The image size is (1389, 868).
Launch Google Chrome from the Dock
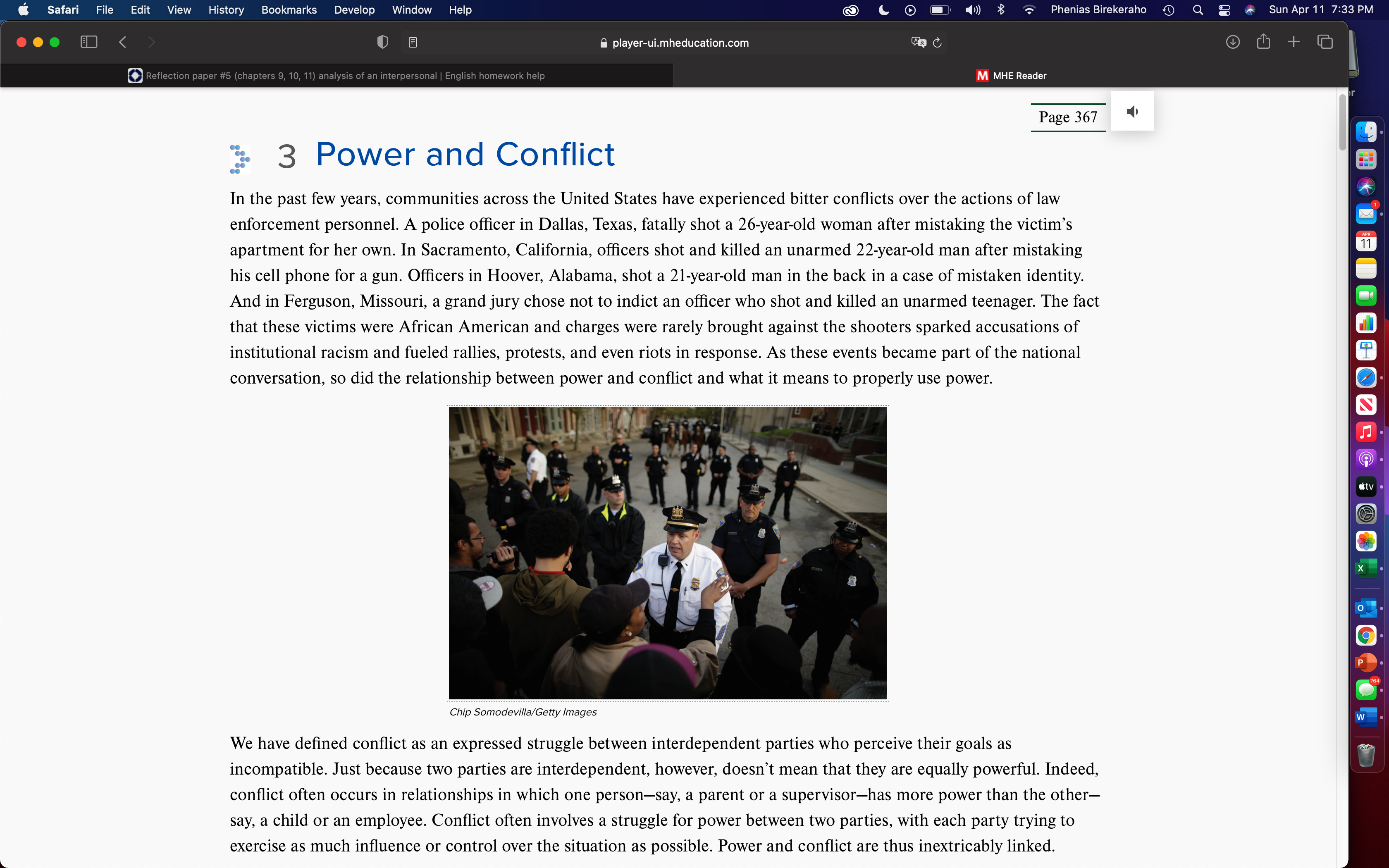1366,636
